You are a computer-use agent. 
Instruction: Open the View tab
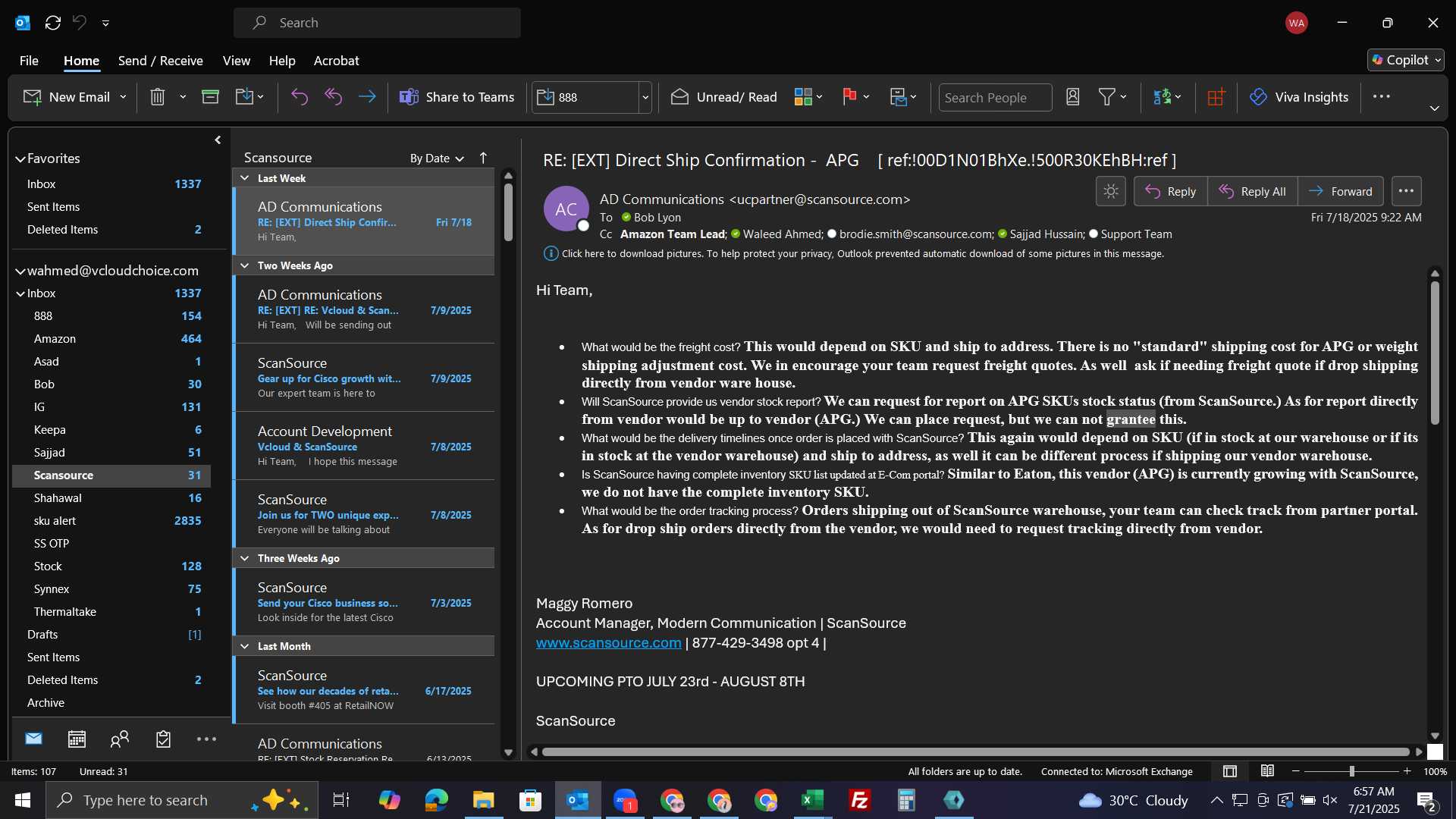pos(236,61)
